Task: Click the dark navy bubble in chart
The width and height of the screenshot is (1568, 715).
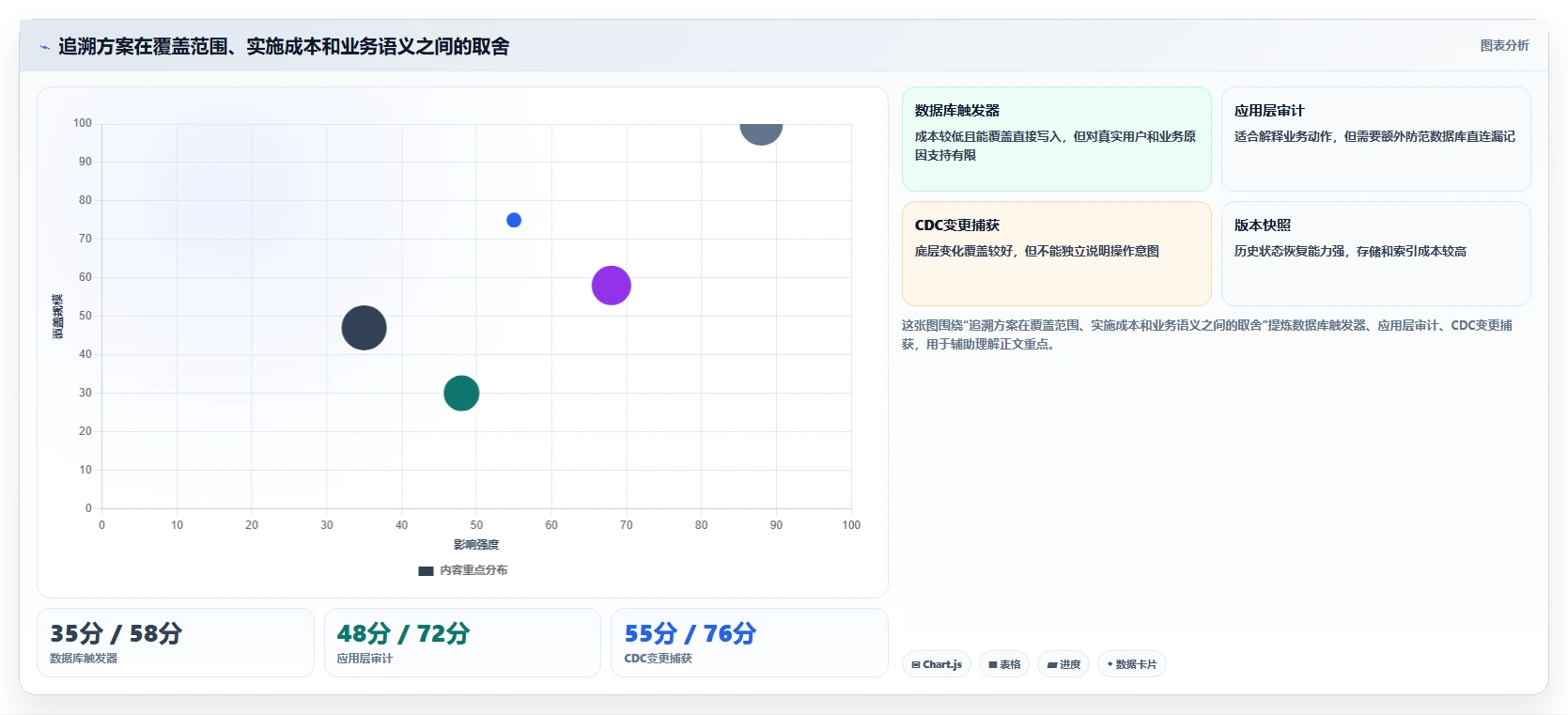Action: [364, 328]
